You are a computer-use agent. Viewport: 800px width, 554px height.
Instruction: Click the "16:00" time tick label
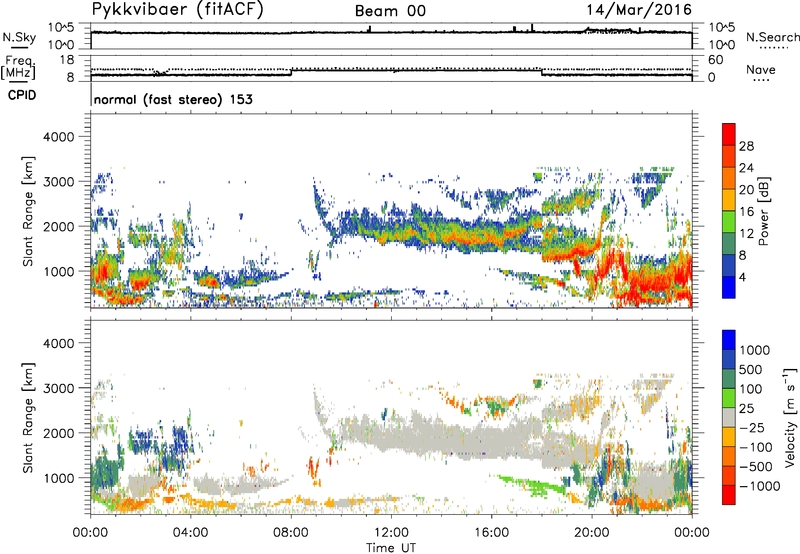click(491, 533)
